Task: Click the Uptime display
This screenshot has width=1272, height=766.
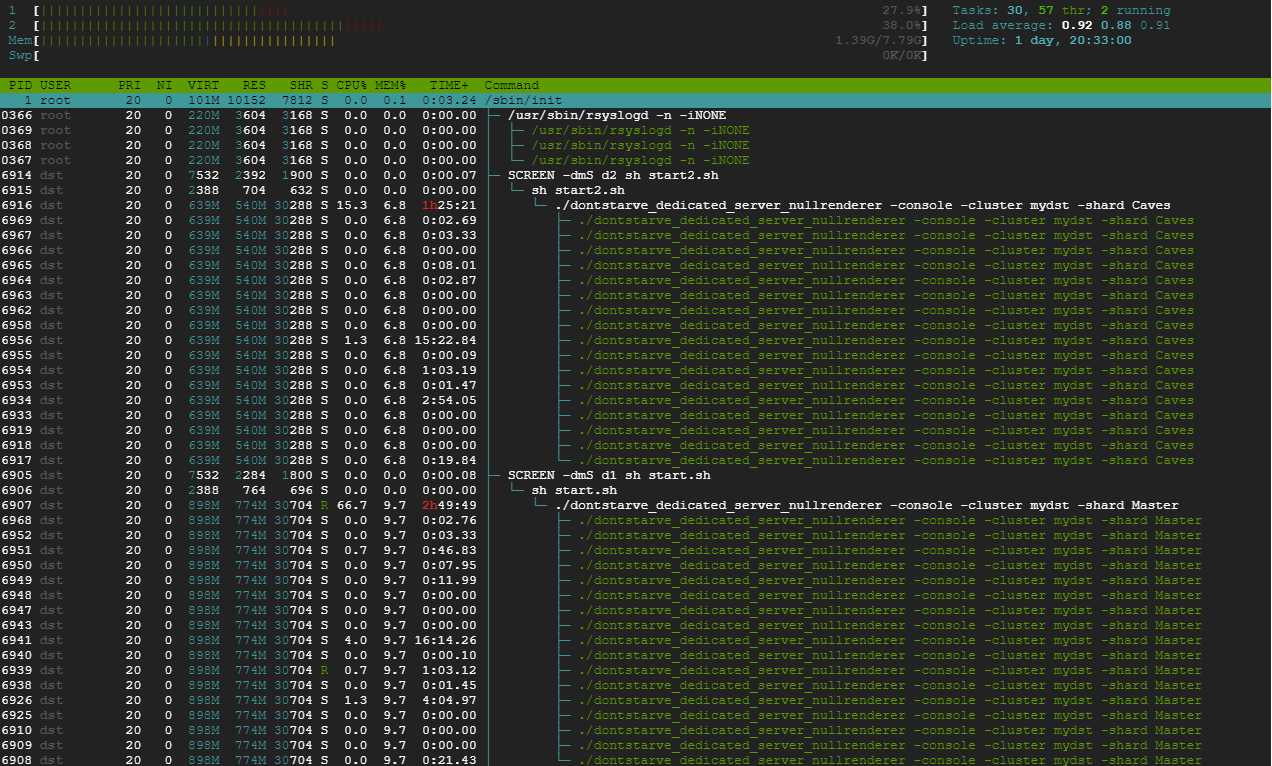Action: [x=1042, y=41]
